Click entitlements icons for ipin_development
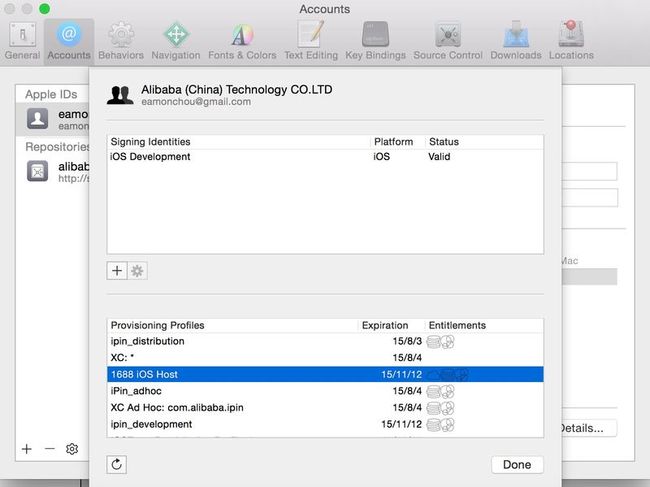650x487 pixels. click(x=440, y=425)
